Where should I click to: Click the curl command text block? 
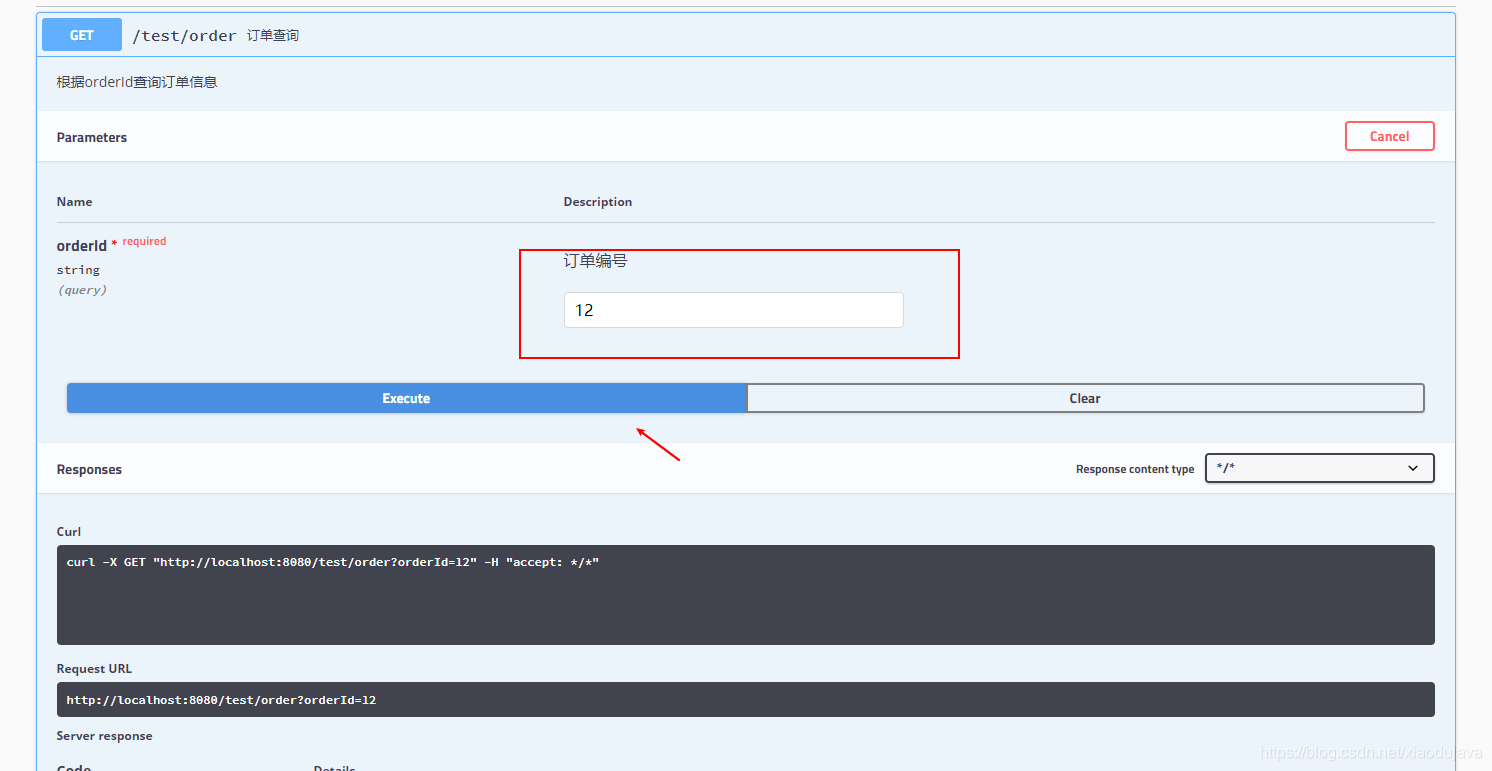click(x=746, y=595)
